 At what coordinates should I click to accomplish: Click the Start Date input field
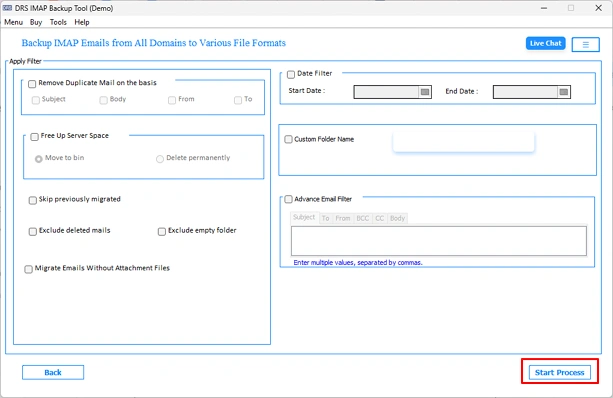(386, 92)
